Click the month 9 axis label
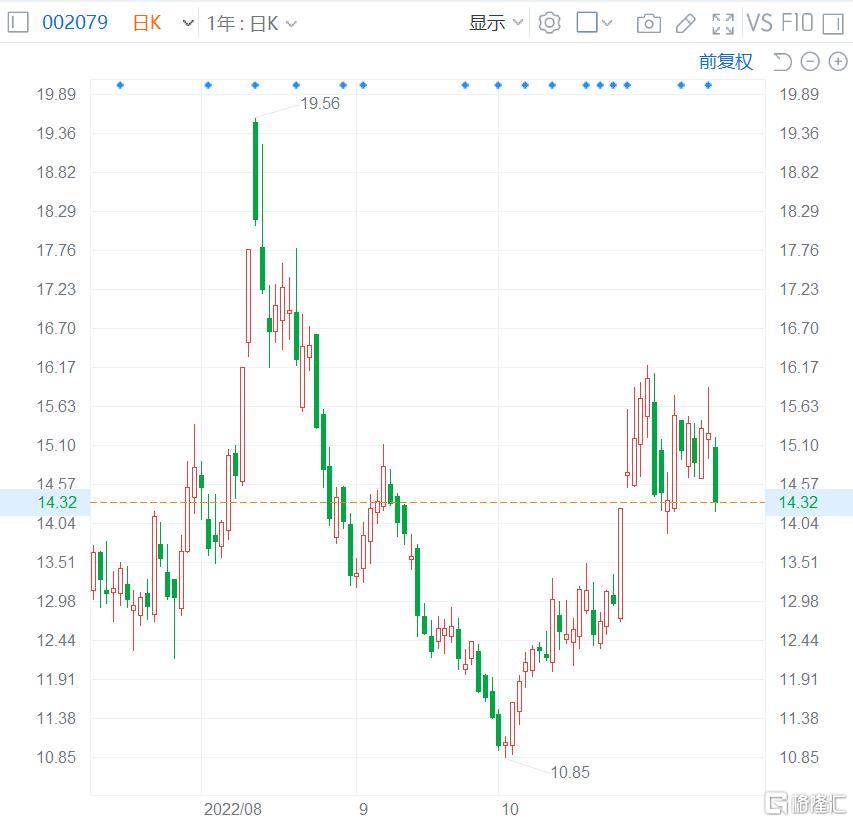This screenshot has height=823, width=853. tap(363, 809)
